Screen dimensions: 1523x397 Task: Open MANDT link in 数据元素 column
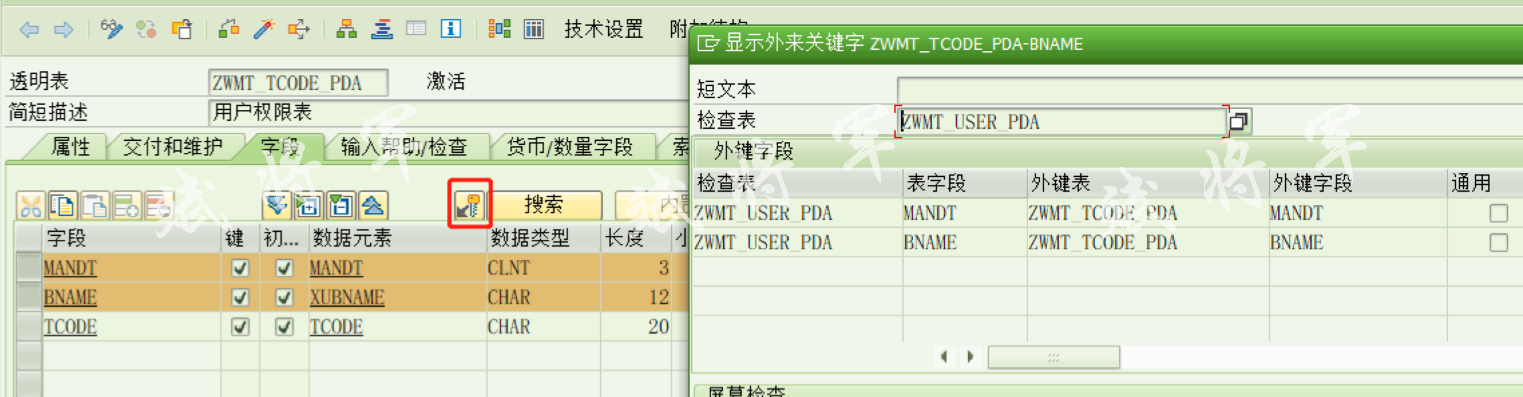point(336,269)
